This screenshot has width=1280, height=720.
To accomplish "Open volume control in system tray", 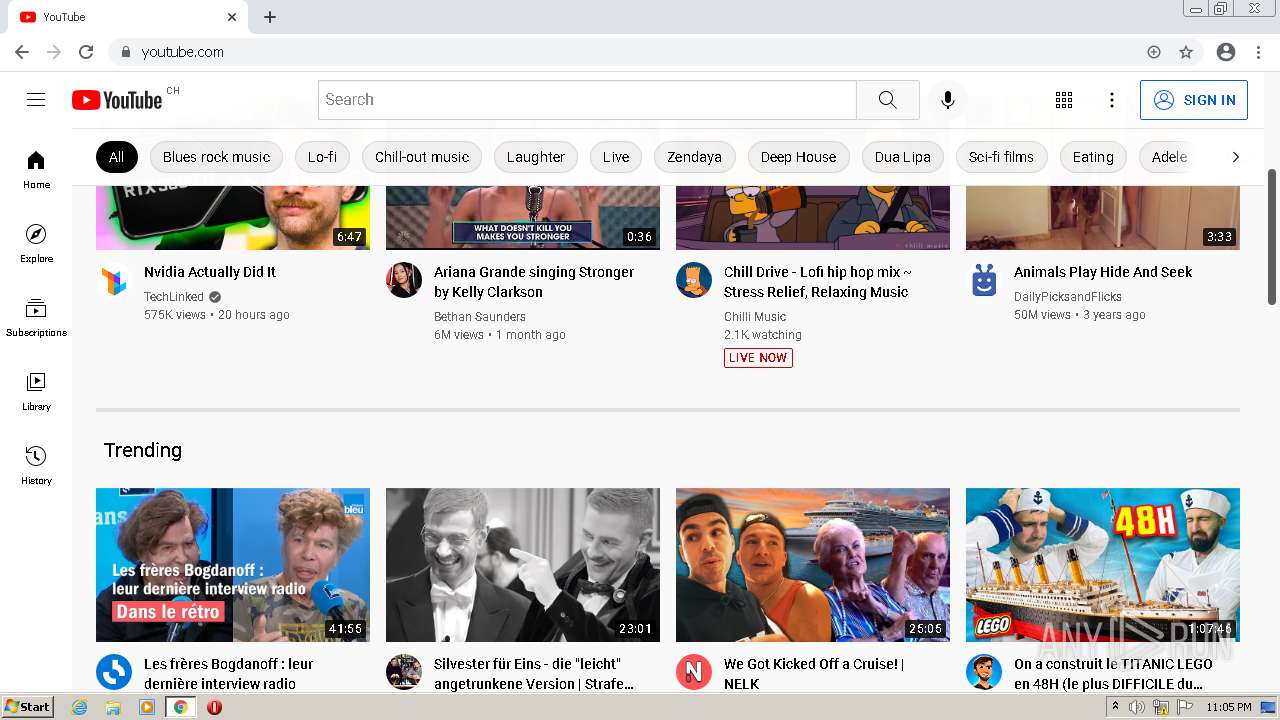I will point(1137,707).
